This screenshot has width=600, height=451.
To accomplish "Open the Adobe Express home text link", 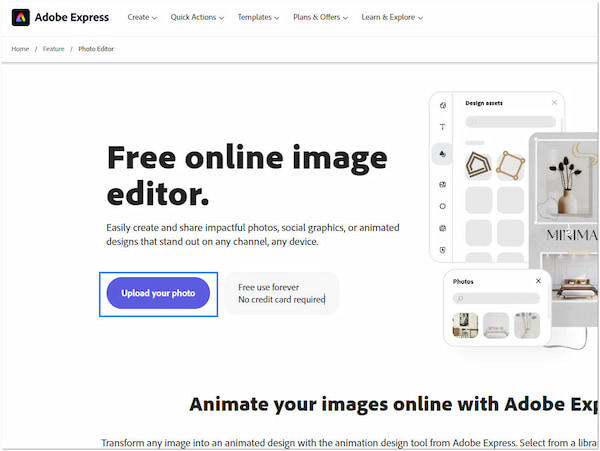I will point(72,17).
